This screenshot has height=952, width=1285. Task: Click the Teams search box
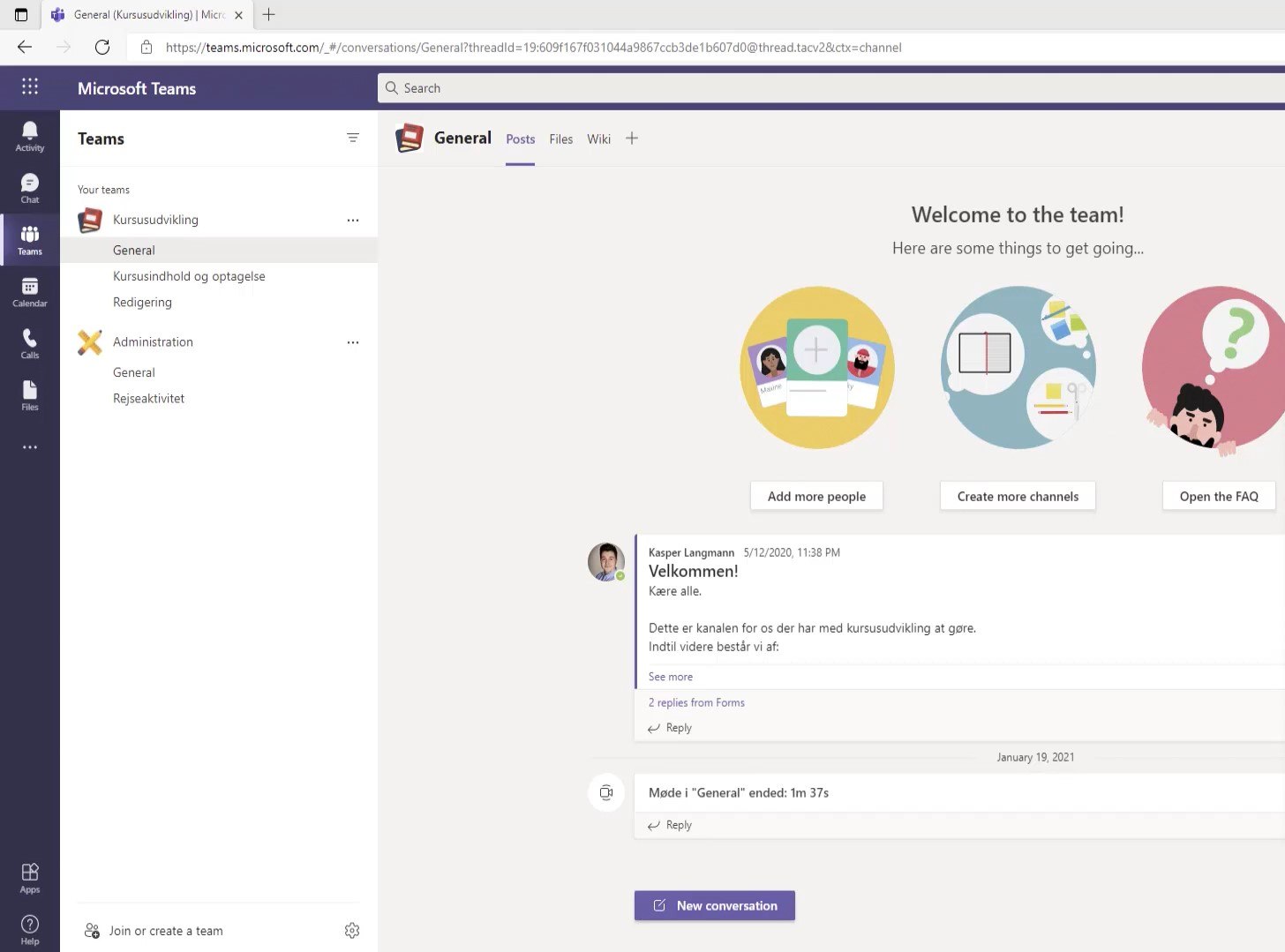[831, 88]
